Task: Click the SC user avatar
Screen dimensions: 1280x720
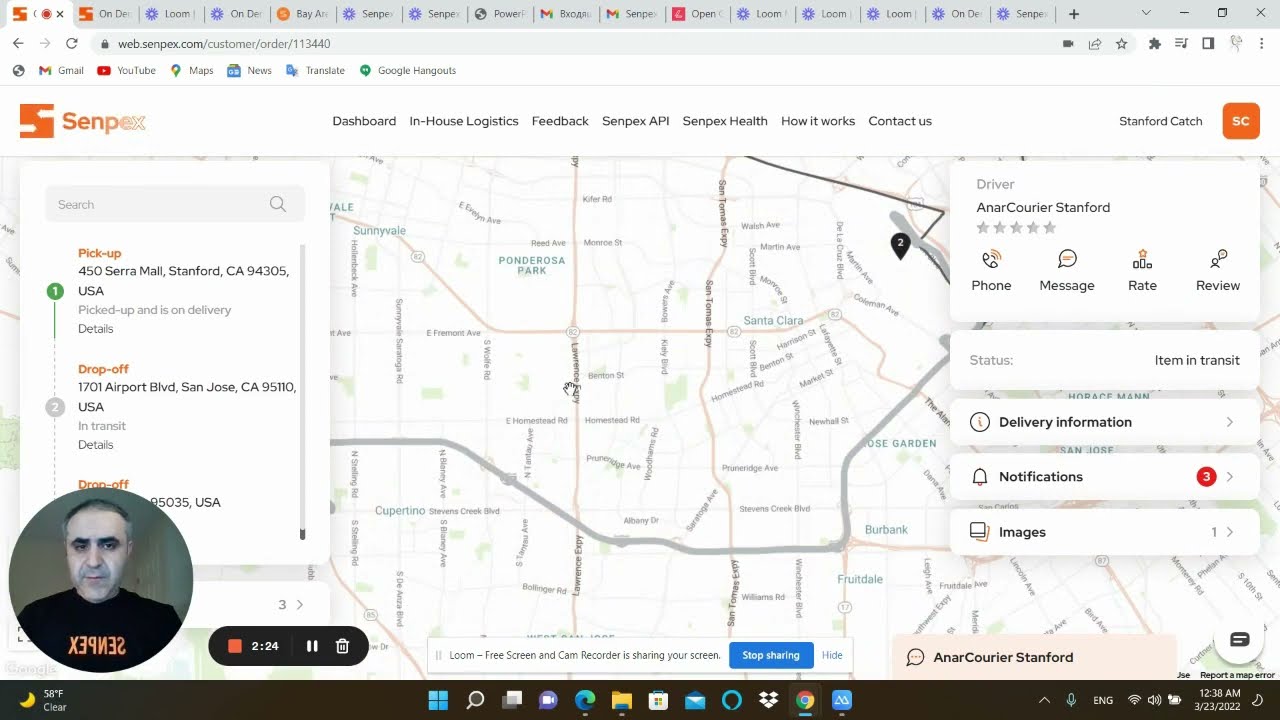Action: pos(1240,121)
